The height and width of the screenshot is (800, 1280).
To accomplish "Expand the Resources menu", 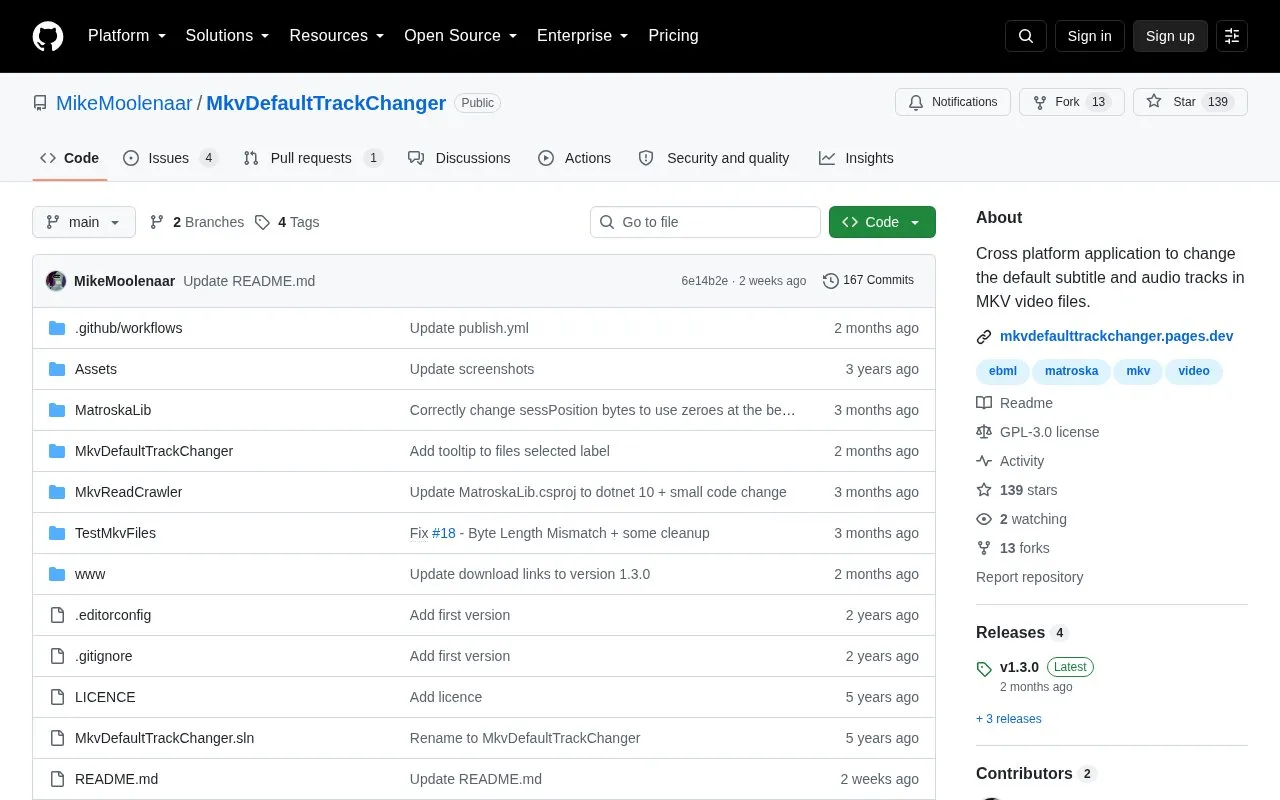I will (x=337, y=36).
